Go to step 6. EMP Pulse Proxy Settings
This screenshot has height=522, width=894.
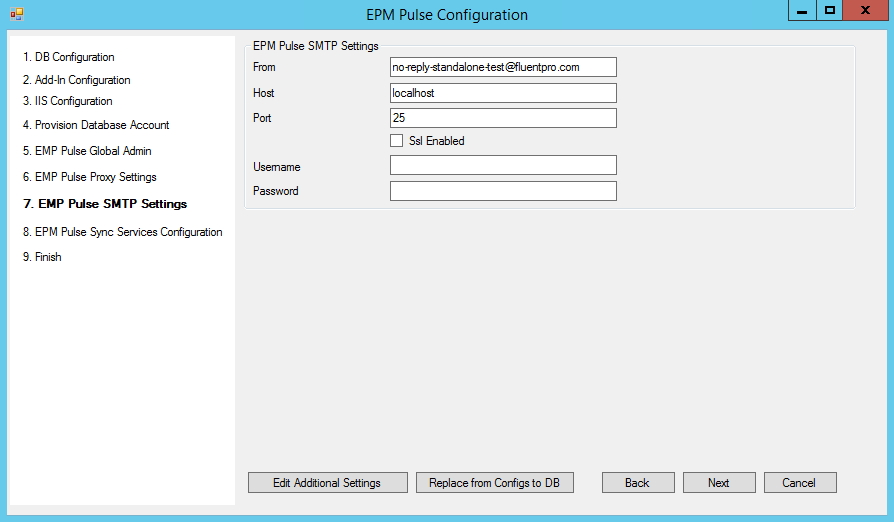click(x=90, y=177)
